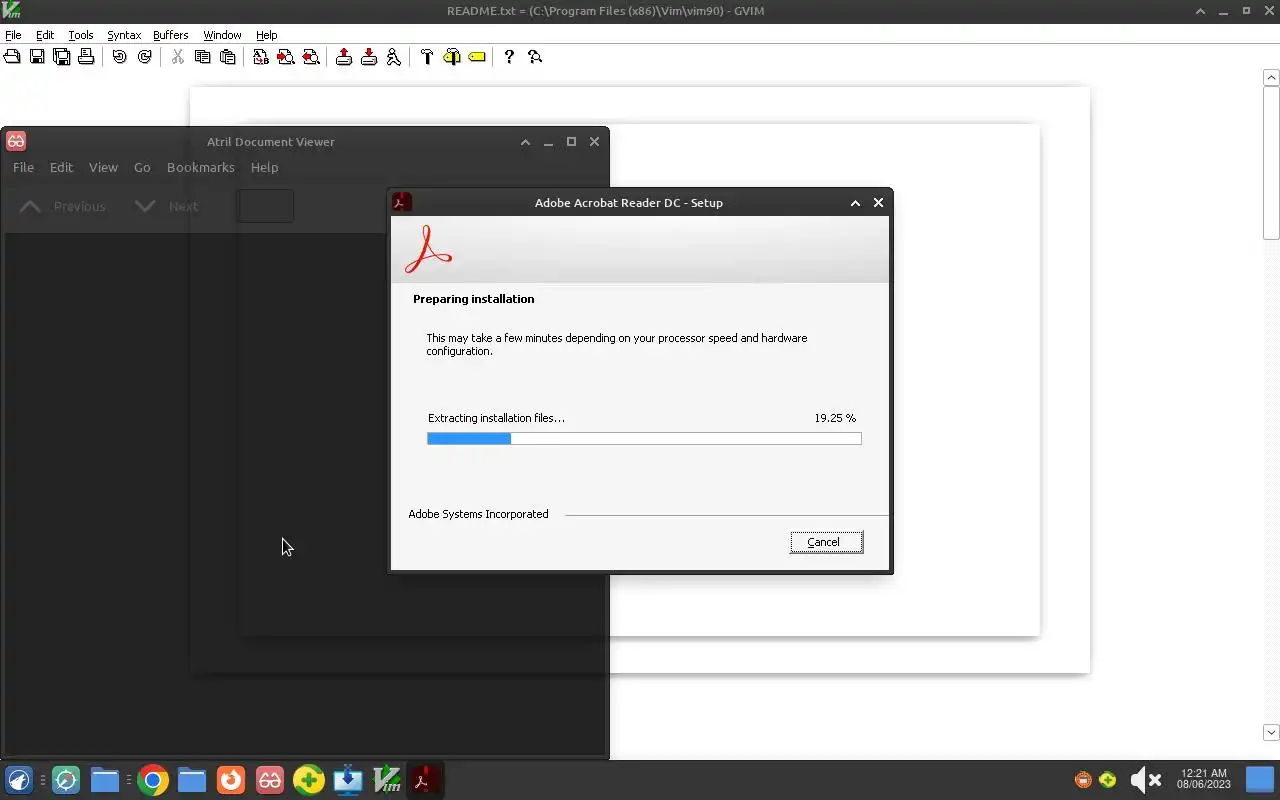Open GVIM Tools menu
The height and width of the screenshot is (800, 1280).
[x=81, y=35]
